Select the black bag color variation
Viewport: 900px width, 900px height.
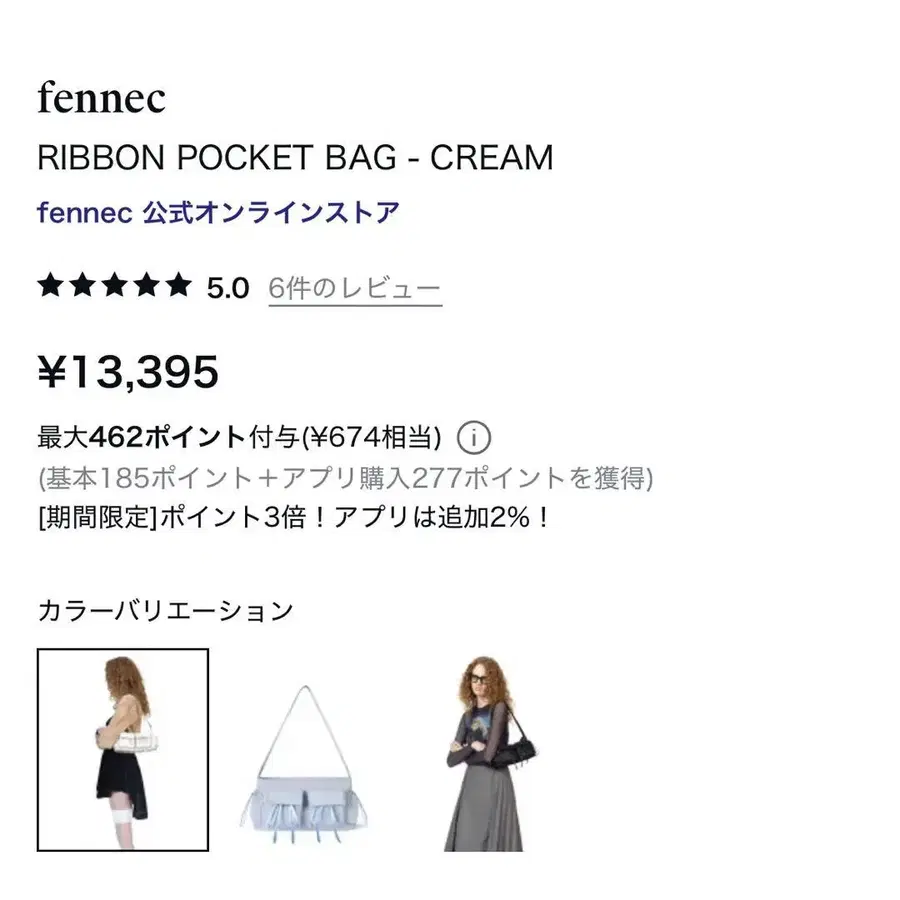tap(487, 753)
